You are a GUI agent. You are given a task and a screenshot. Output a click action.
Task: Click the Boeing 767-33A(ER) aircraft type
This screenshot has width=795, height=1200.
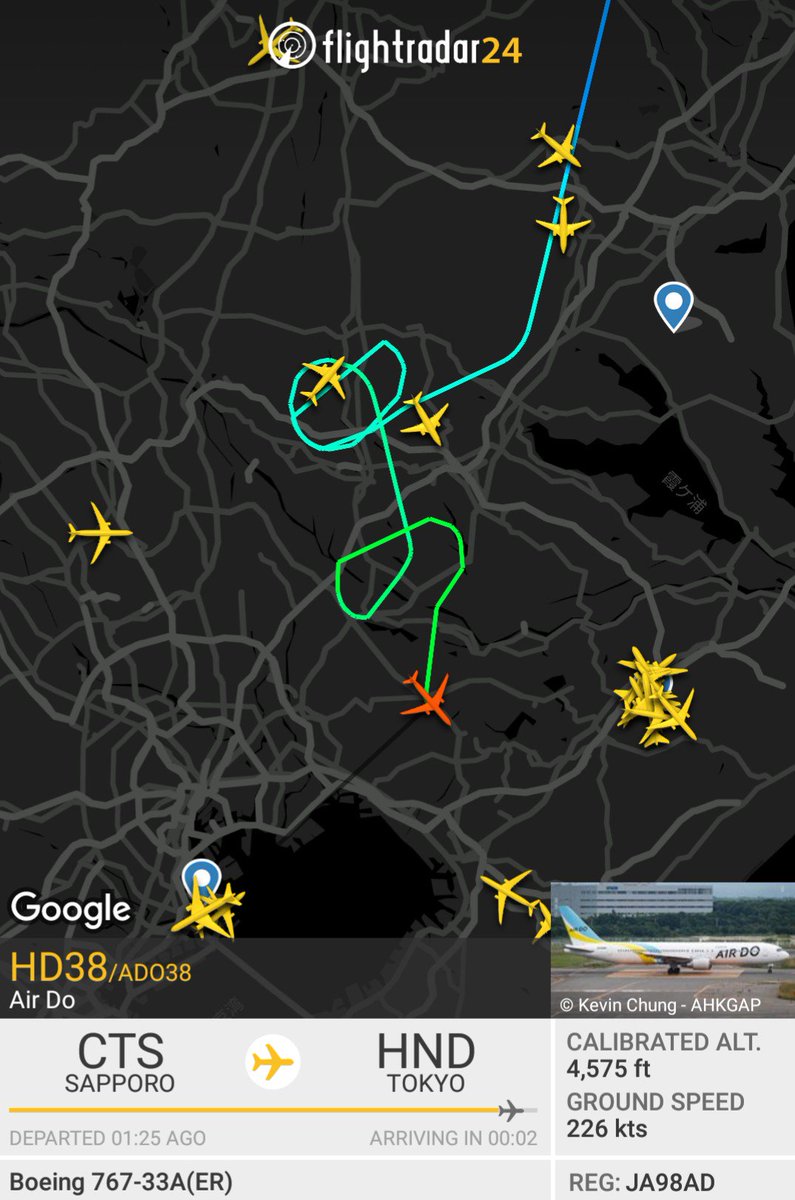pyautogui.click(x=121, y=1183)
